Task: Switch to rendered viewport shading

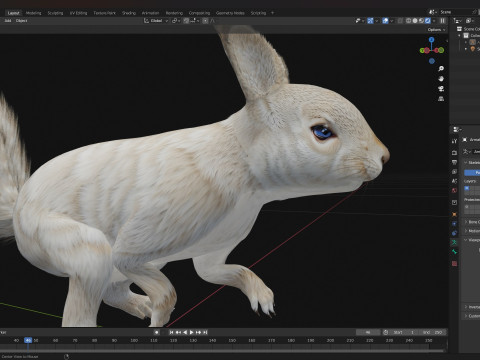Action: [428, 21]
